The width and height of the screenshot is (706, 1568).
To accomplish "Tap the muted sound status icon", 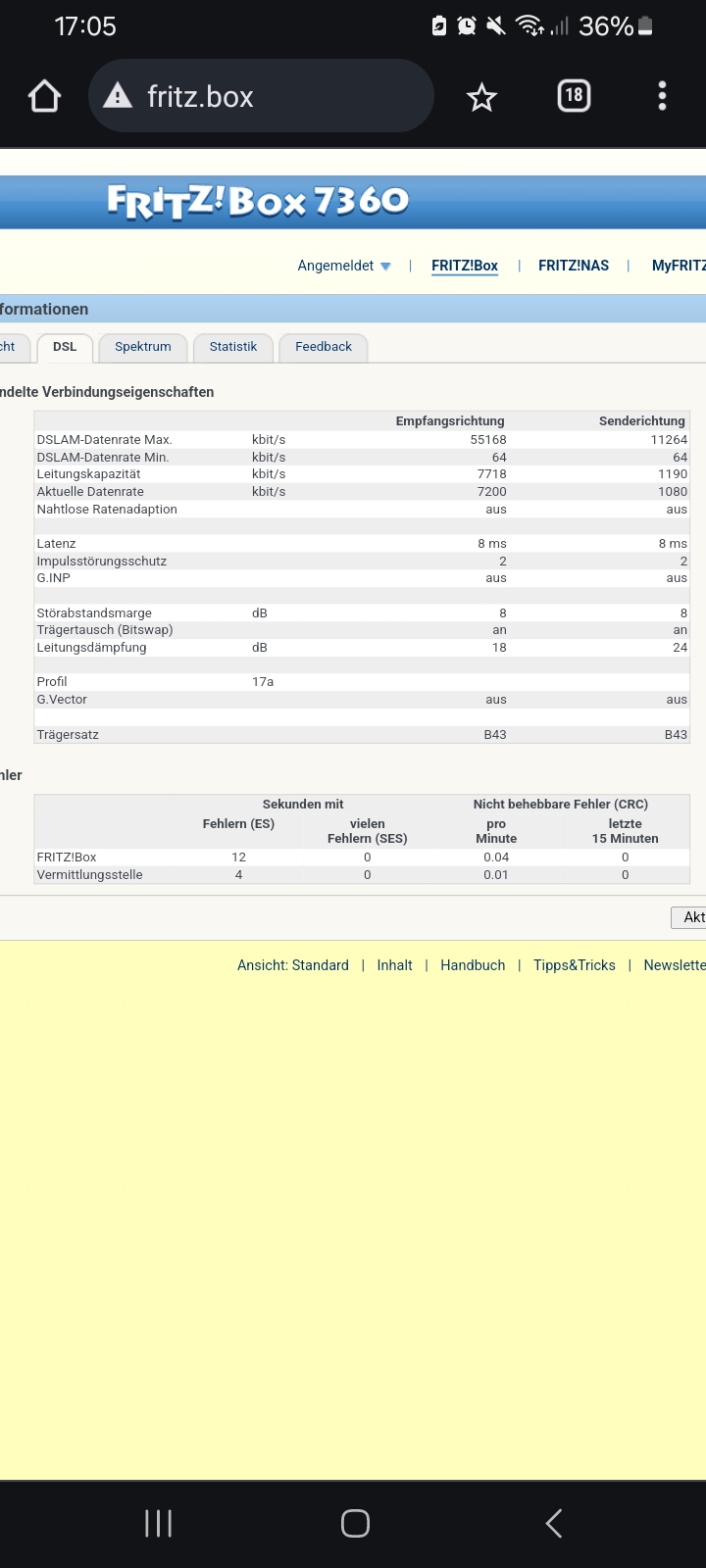I will (496, 26).
